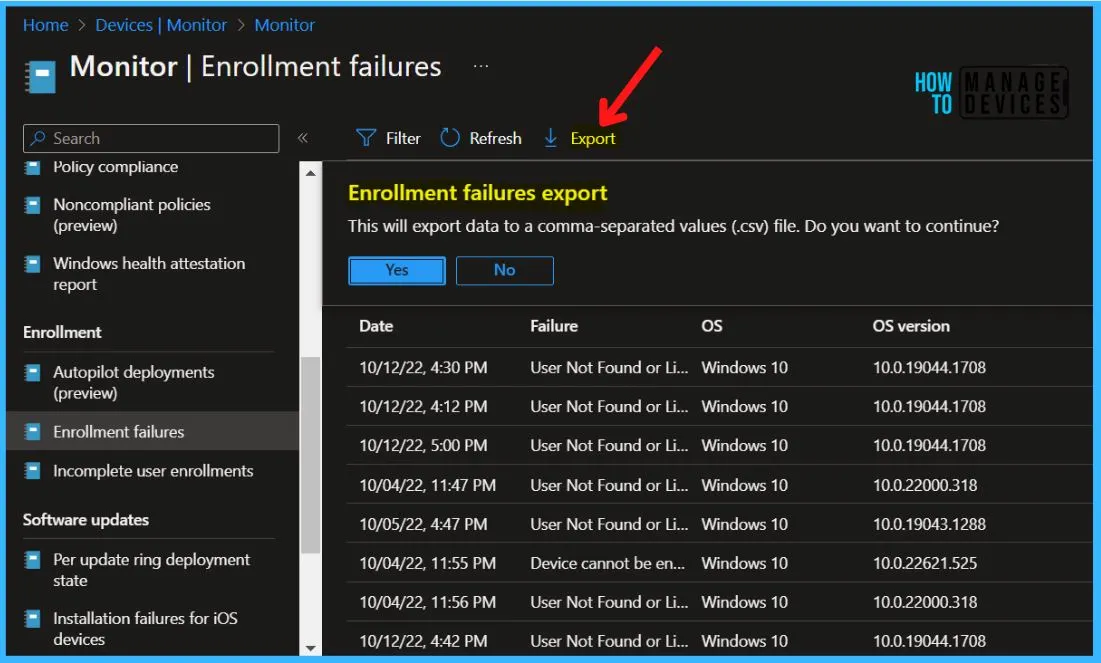Open Autopilot deployments (preview)
The width and height of the screenshot is (1101, 663).
click(x=133, y=383)
